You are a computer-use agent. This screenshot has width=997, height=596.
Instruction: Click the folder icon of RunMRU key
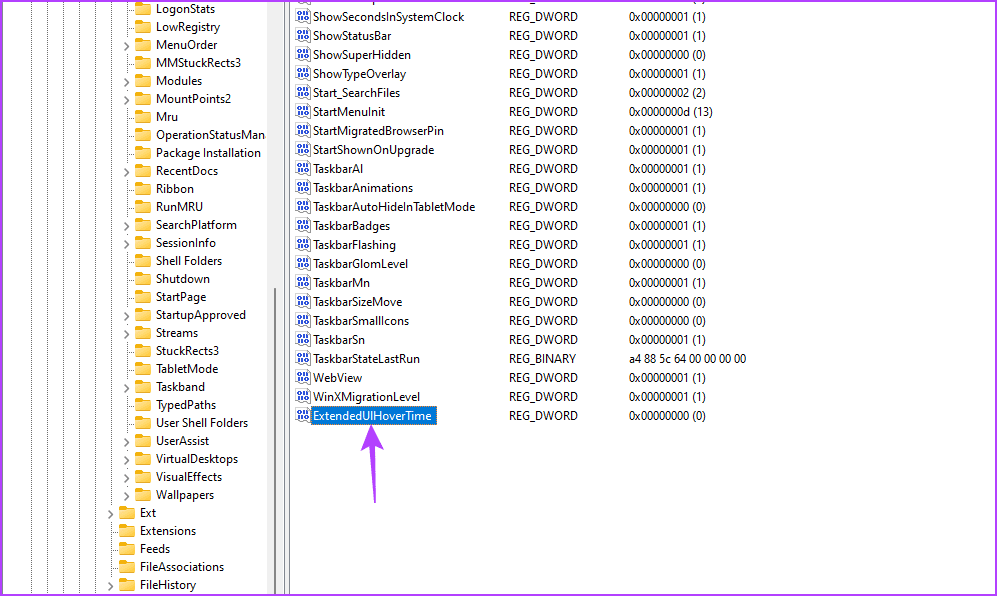(143, 207)
